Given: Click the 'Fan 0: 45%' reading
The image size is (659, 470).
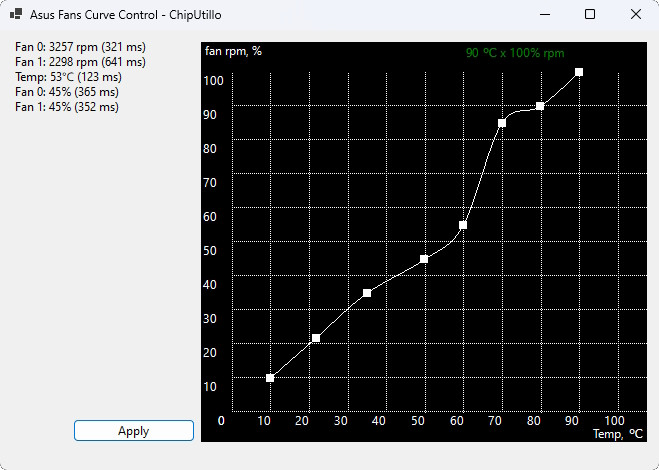Looking at the screenshot, I should pos(67,92).
